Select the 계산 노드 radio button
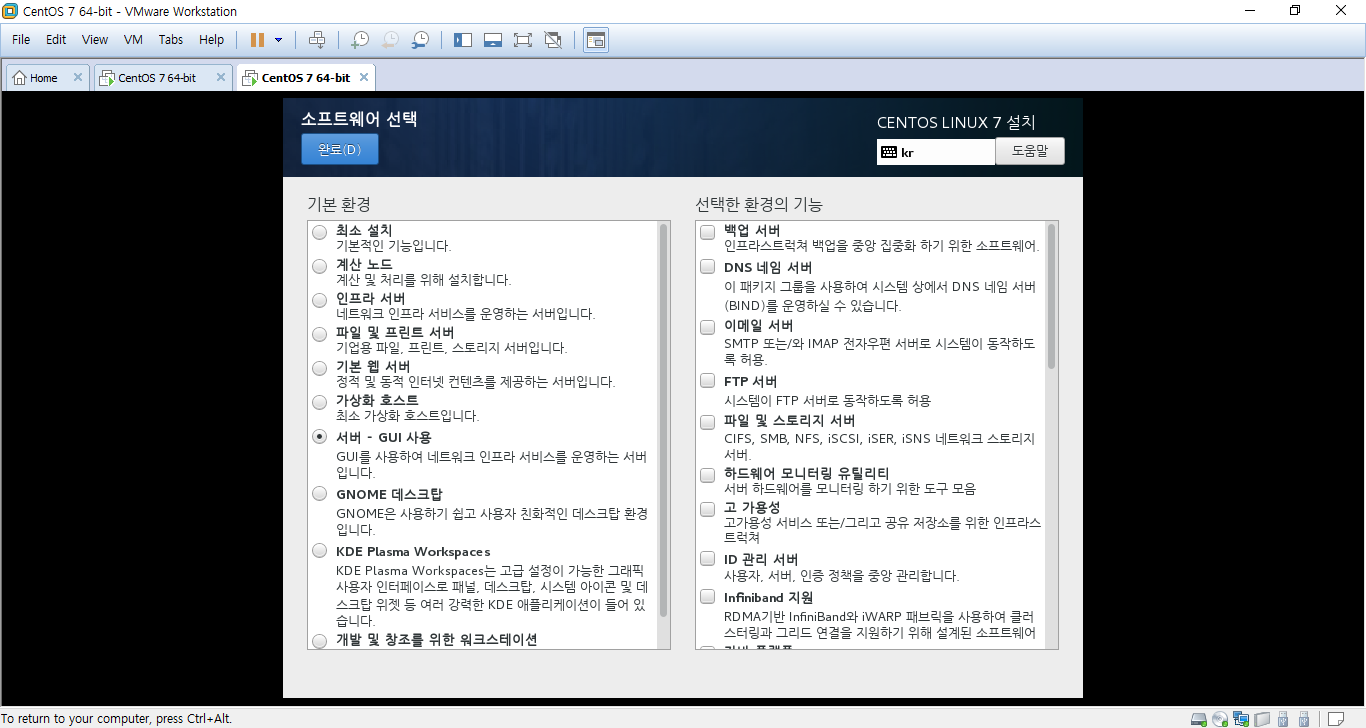 click(x=319, y=266)
